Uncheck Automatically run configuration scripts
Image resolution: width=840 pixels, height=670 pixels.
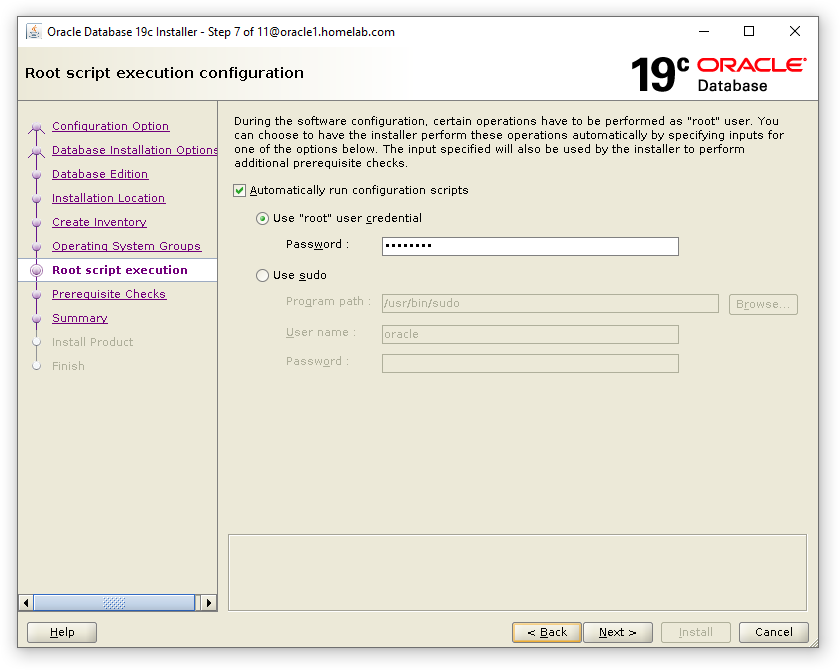[239, 189]
